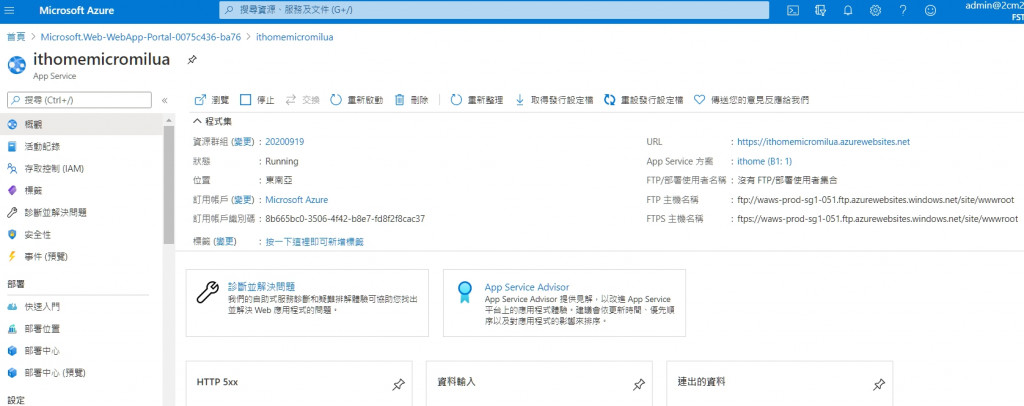
Task: Click 瀏覽 browse toolbar button
Action: coord(212,100)
